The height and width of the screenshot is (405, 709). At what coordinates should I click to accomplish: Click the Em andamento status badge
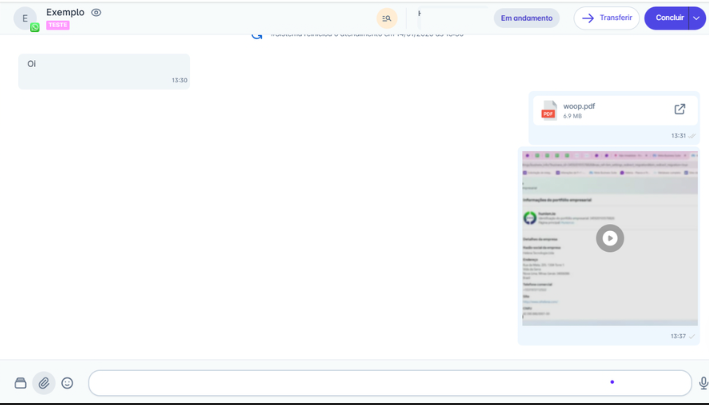tap(526, 18)
